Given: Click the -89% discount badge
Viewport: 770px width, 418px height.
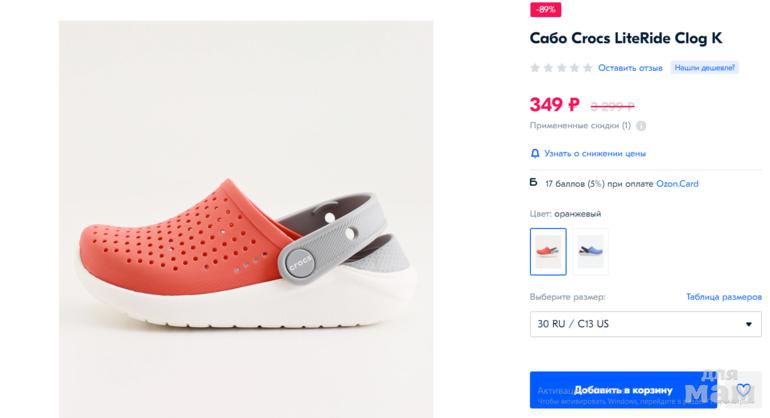Looking at the screenshot, I should pyautogui.click(x=545, y=9).
